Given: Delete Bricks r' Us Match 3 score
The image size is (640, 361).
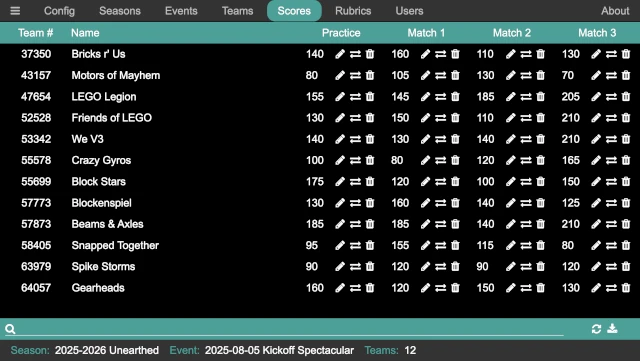Looking at the screenshot, I should tap(626, 54).
